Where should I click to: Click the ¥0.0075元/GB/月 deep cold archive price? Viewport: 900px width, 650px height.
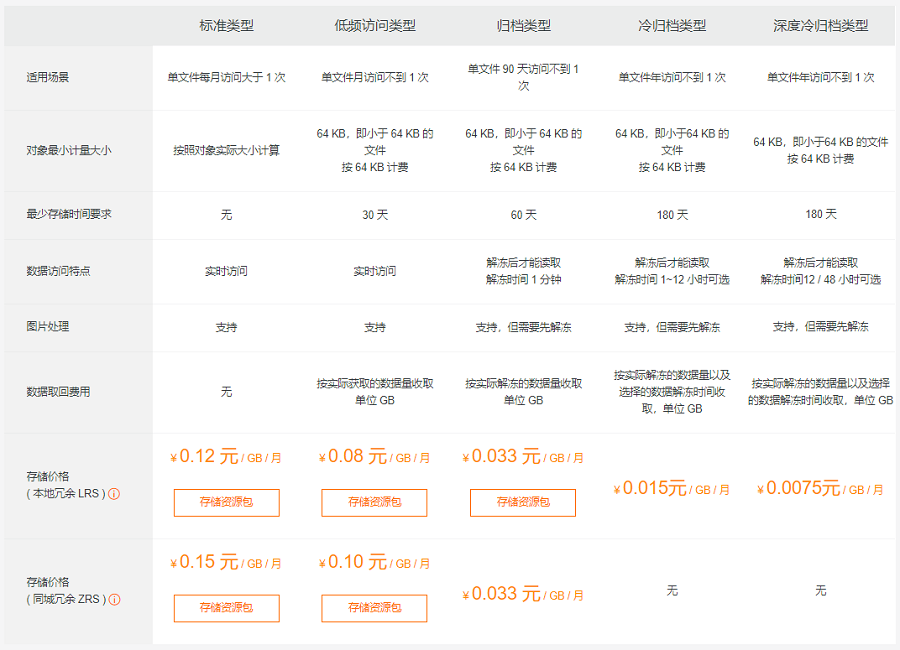(x=820, y=489)
